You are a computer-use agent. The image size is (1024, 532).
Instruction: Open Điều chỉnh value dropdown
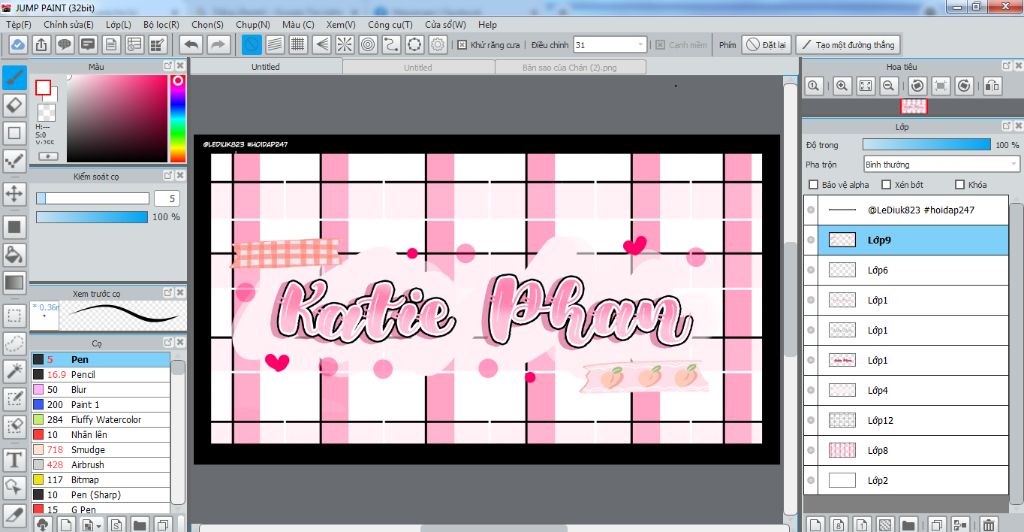(x=610, y=45)
